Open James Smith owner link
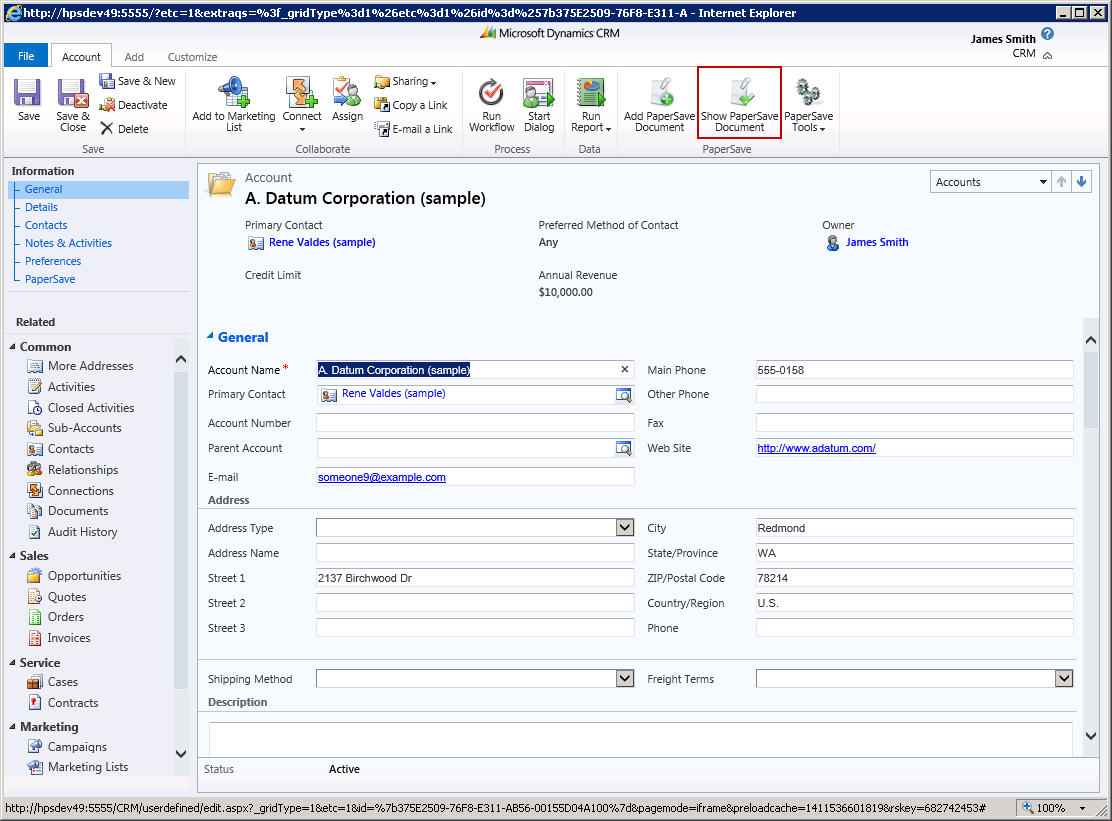 [x=877, y=242]
